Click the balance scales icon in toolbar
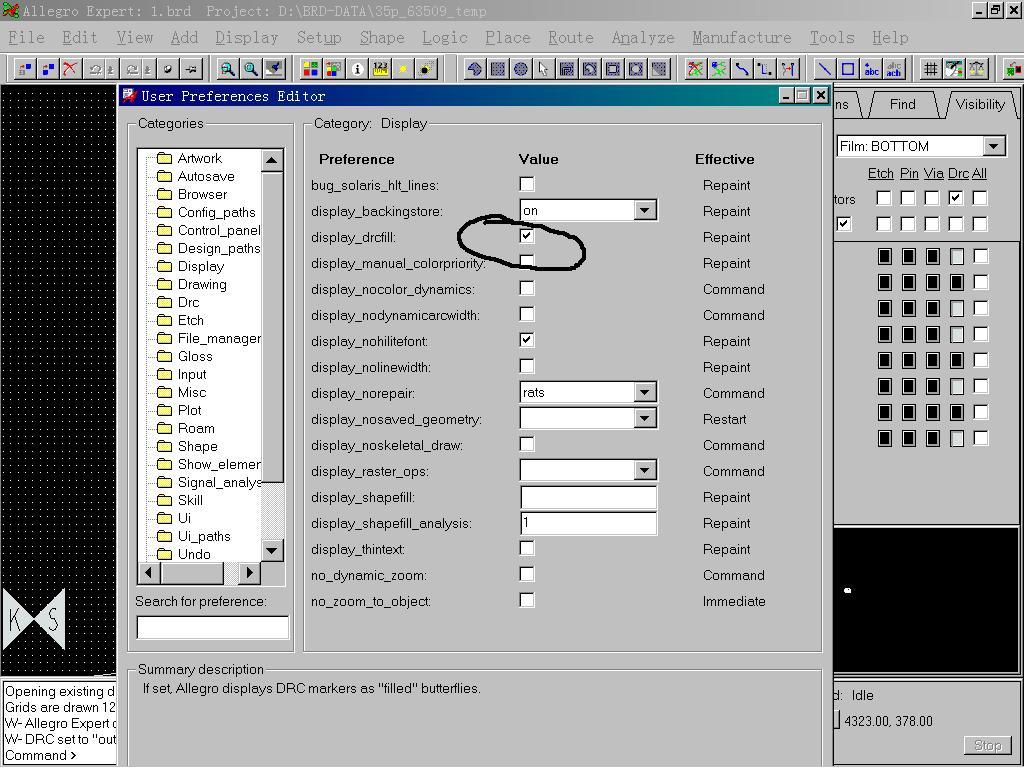This screenshot has height=768, width=1024. (977, 69)
